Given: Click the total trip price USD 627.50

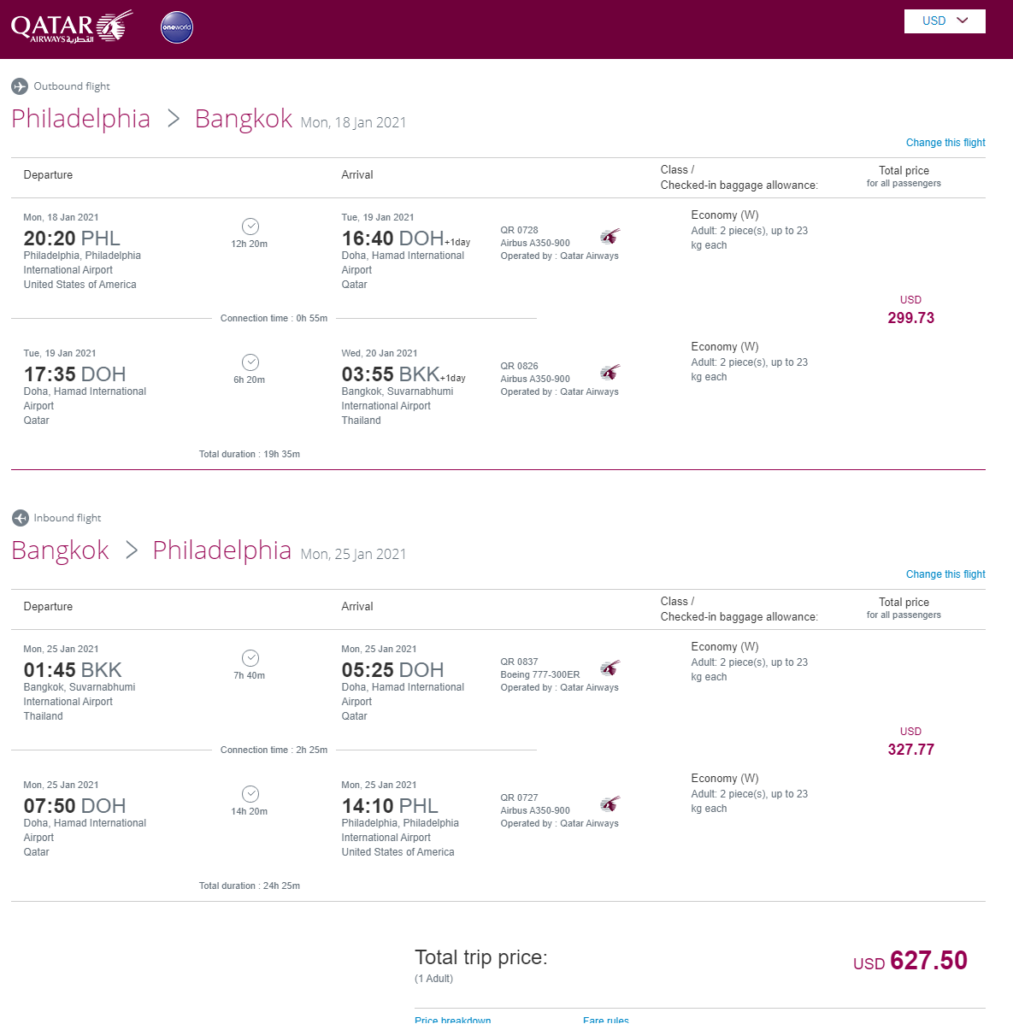Looking at the screenshot, I should click(910, 961).
